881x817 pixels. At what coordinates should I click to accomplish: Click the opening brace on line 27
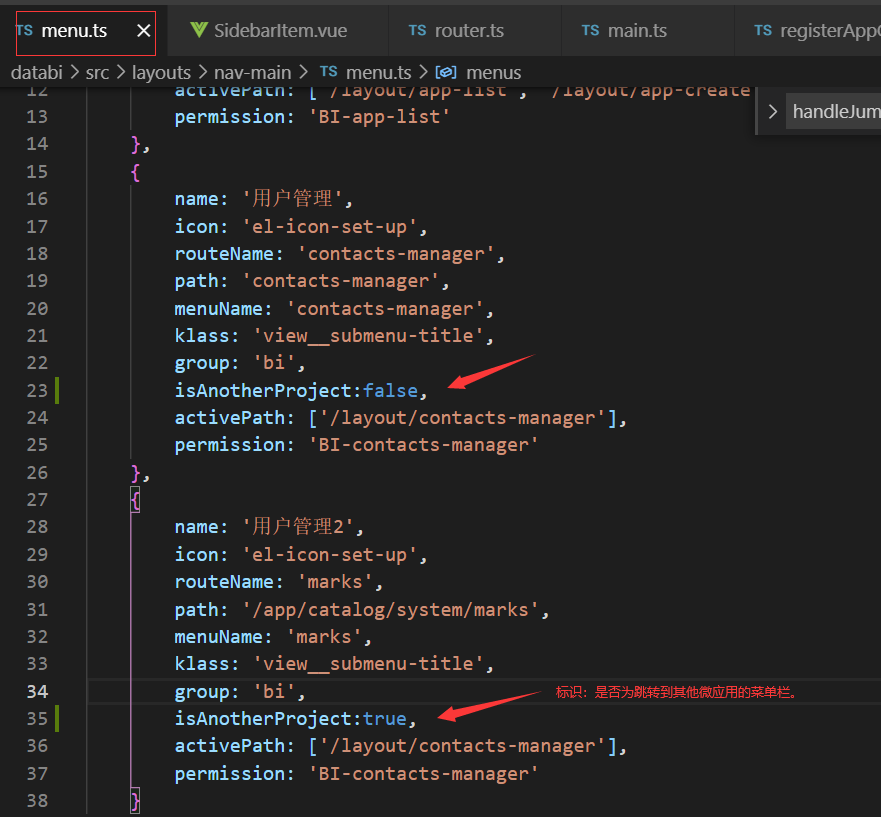[x=135, y=500]
